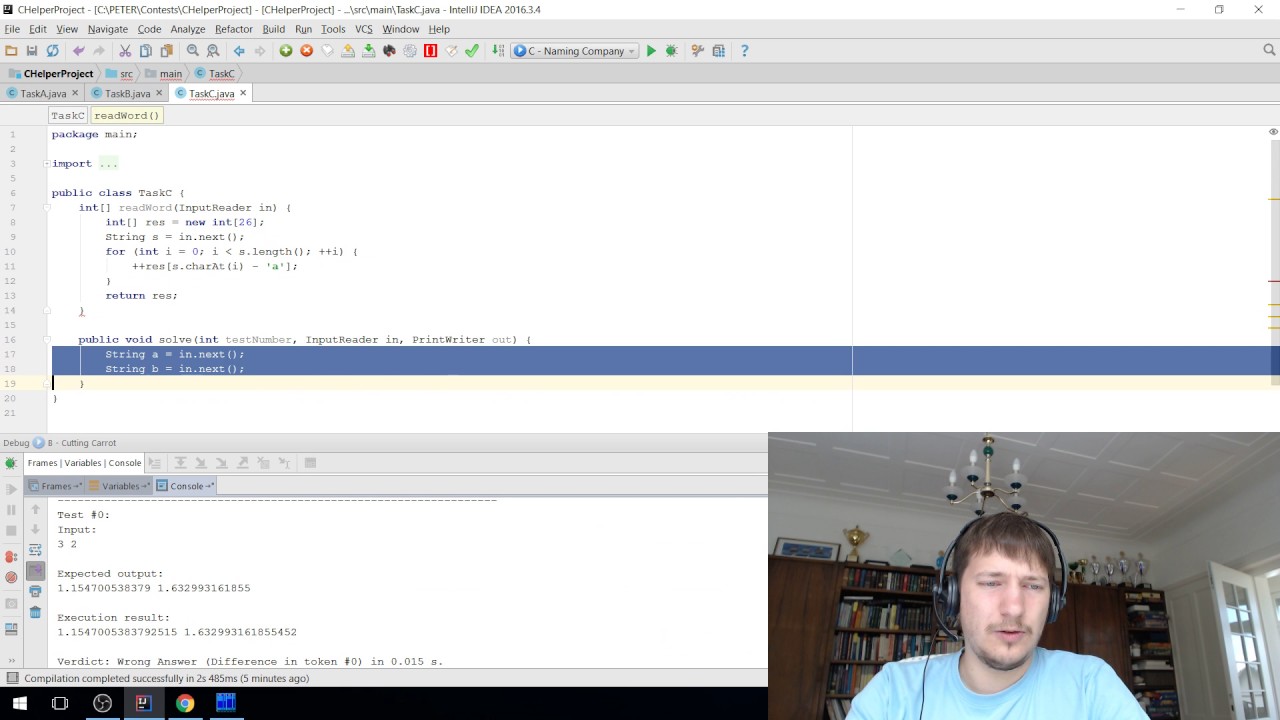This screenshot has width=1280, height=720.
Task: Close the TaskC.java tab
Action: (243, 93)
